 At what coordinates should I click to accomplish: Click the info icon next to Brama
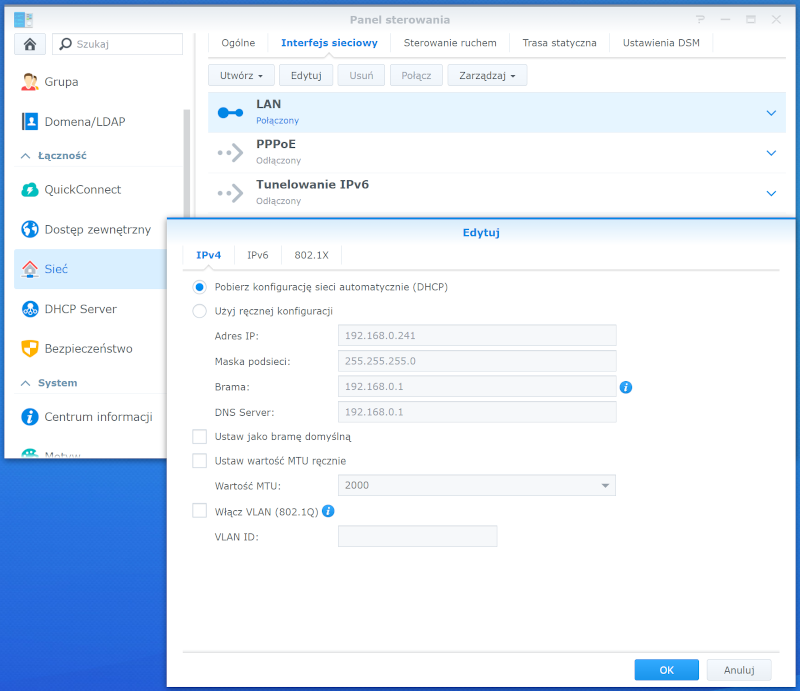[x=626, y=387]
